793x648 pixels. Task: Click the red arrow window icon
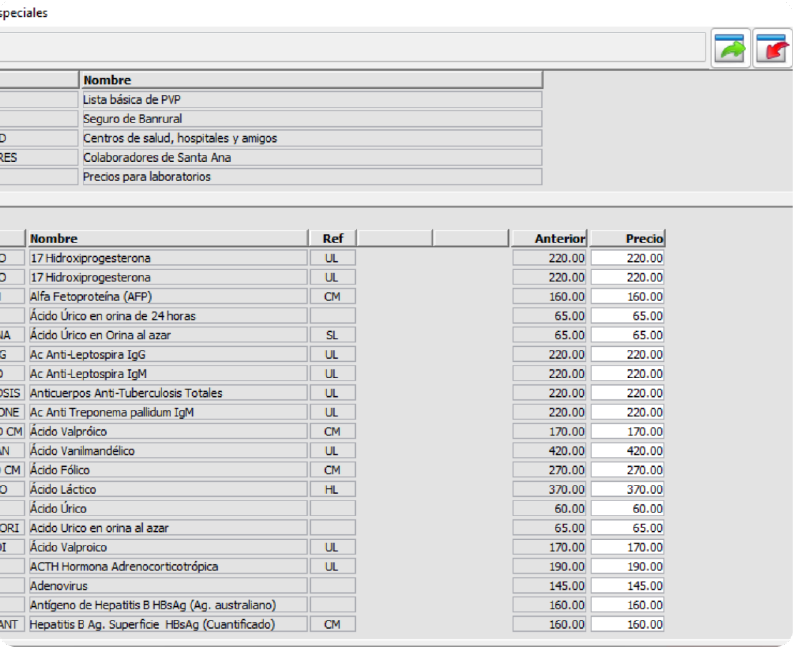(x=772, y=48)
